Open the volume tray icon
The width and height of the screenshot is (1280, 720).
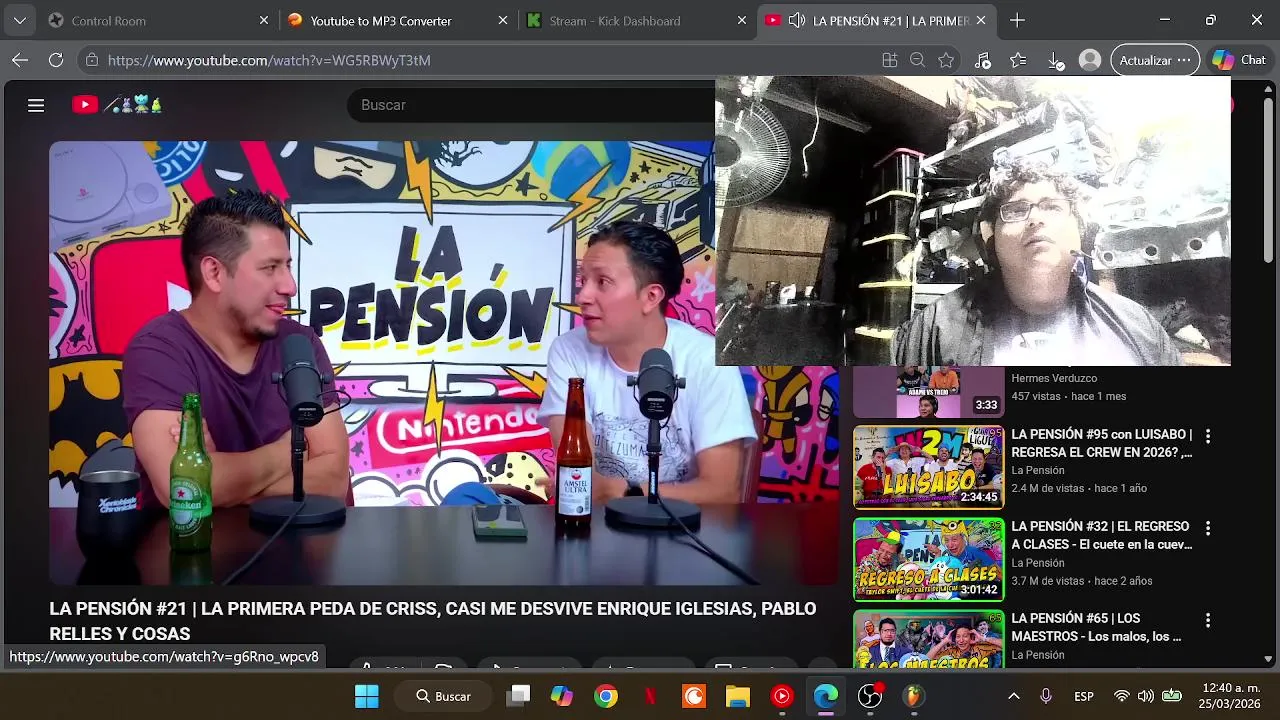[x=1146, y=696]
